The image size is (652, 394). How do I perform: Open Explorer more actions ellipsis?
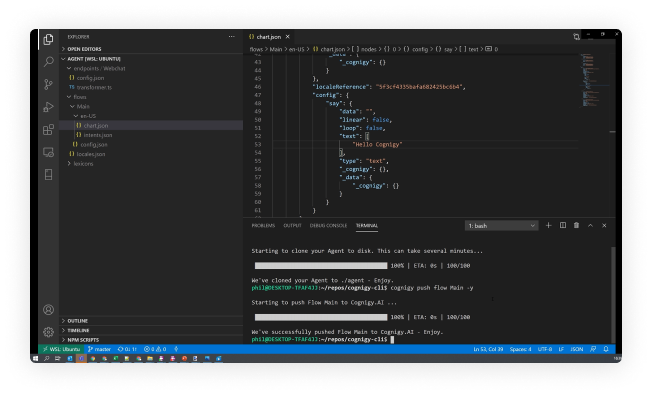click(x=232, y=37)
